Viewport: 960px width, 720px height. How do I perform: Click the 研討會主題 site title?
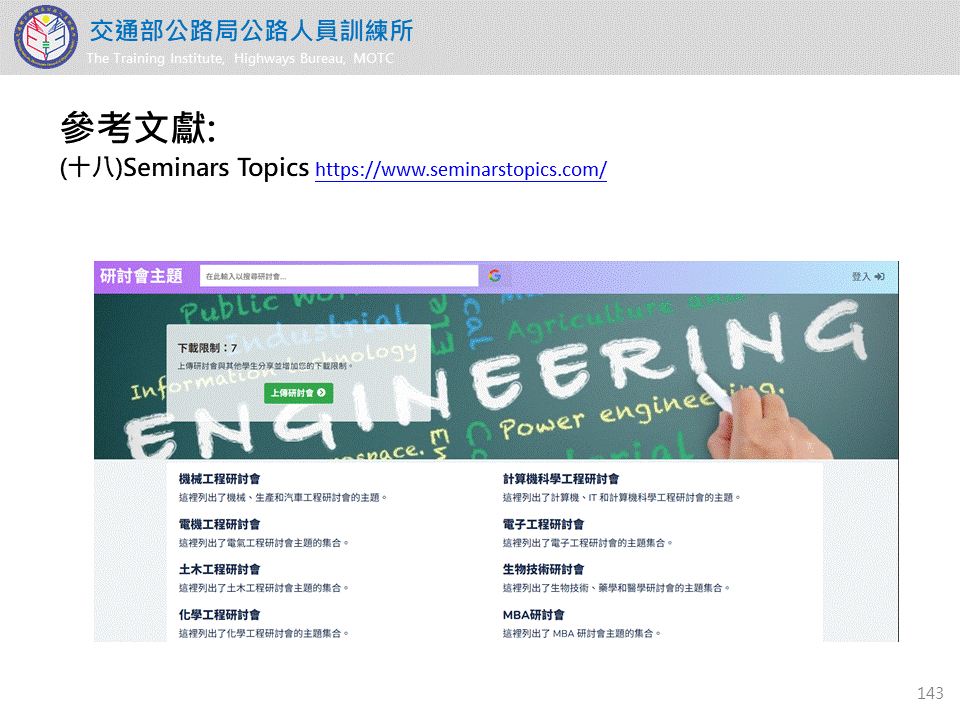pyautogui.click(x=141, y=276)
